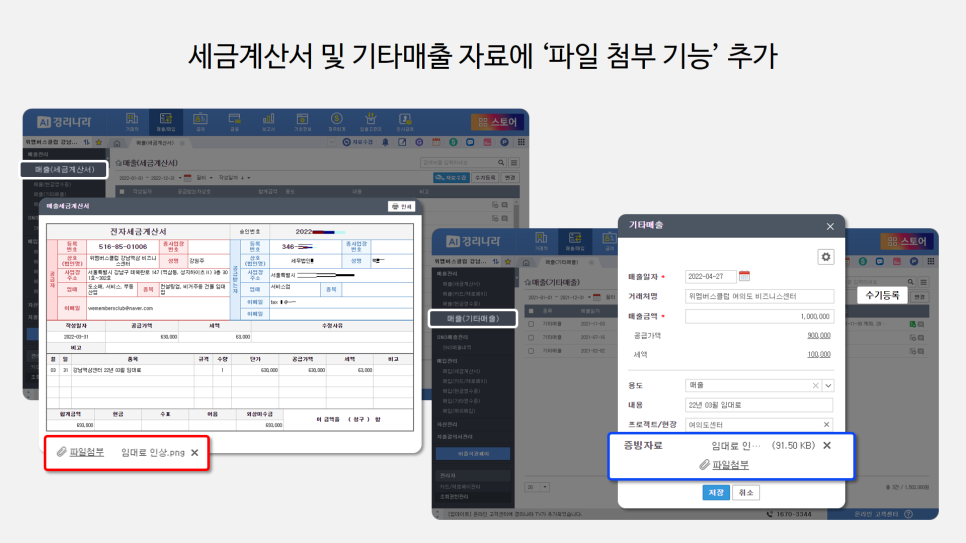Image resolution: width=966 pixels, height=543 pixels.
Task: Click 스토어 button in left window
Action: [x=497, y=122]
